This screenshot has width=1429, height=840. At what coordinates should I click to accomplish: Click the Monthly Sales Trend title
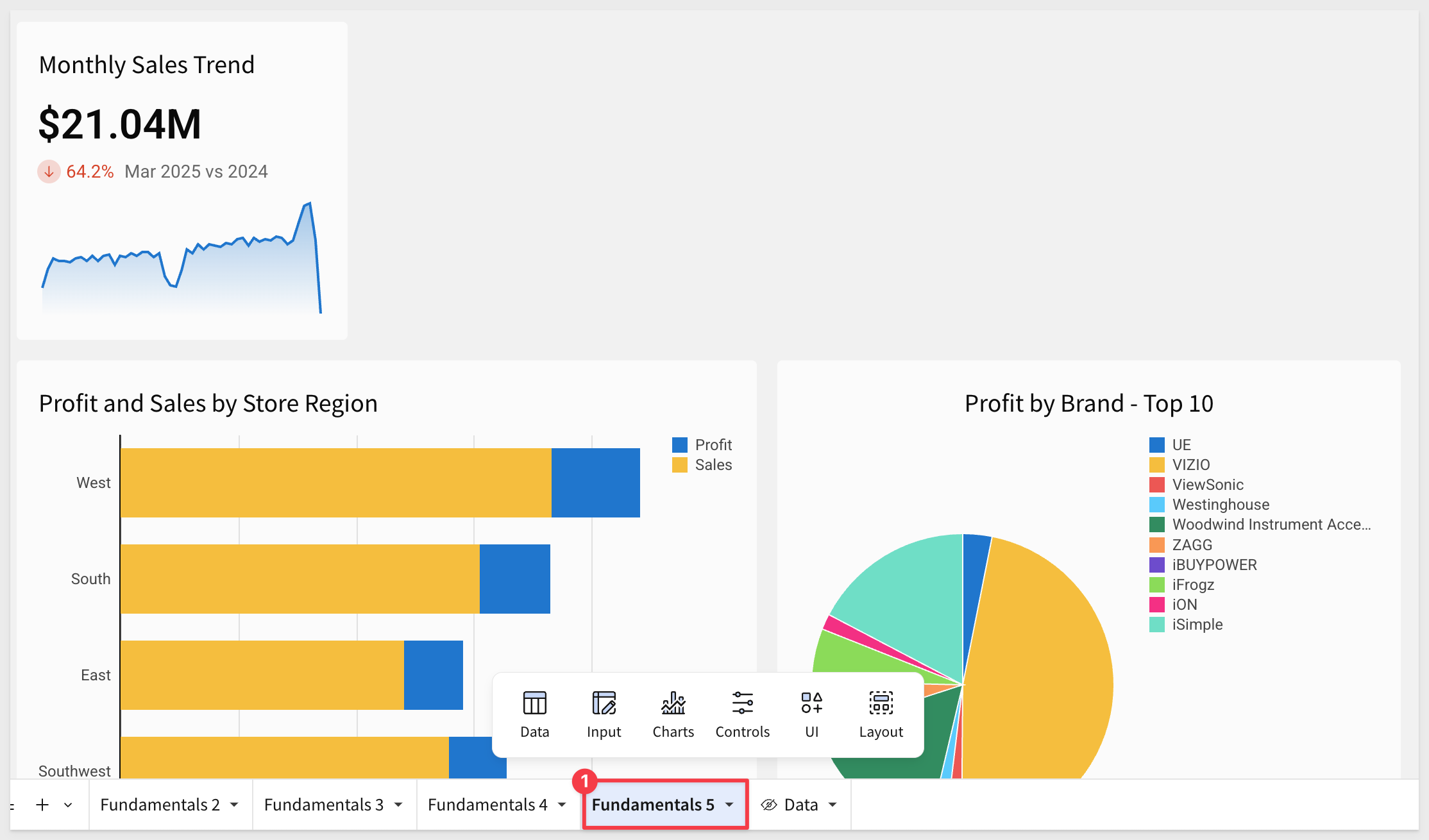[x=147, y=65]
